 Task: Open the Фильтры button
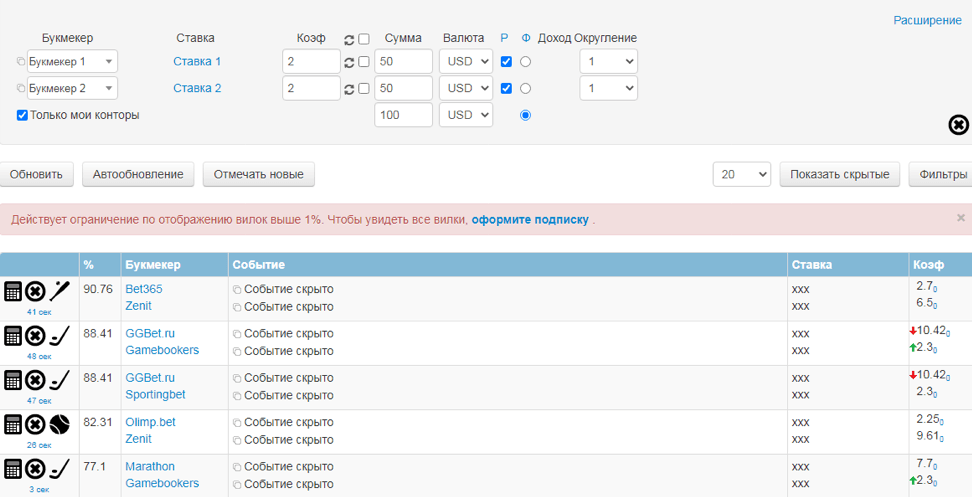pos(942,174)
